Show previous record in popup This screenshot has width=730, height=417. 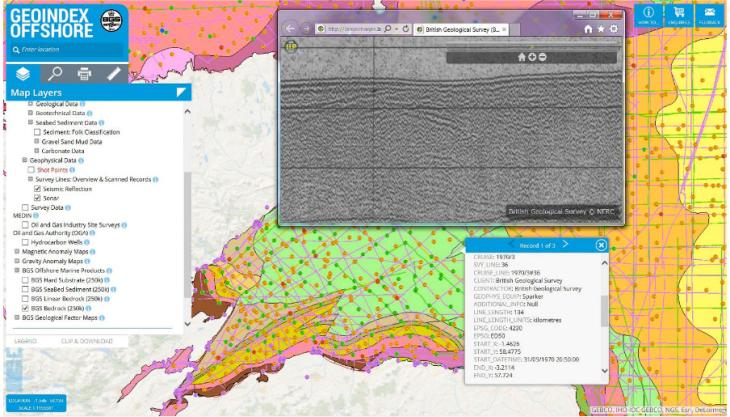511,245
